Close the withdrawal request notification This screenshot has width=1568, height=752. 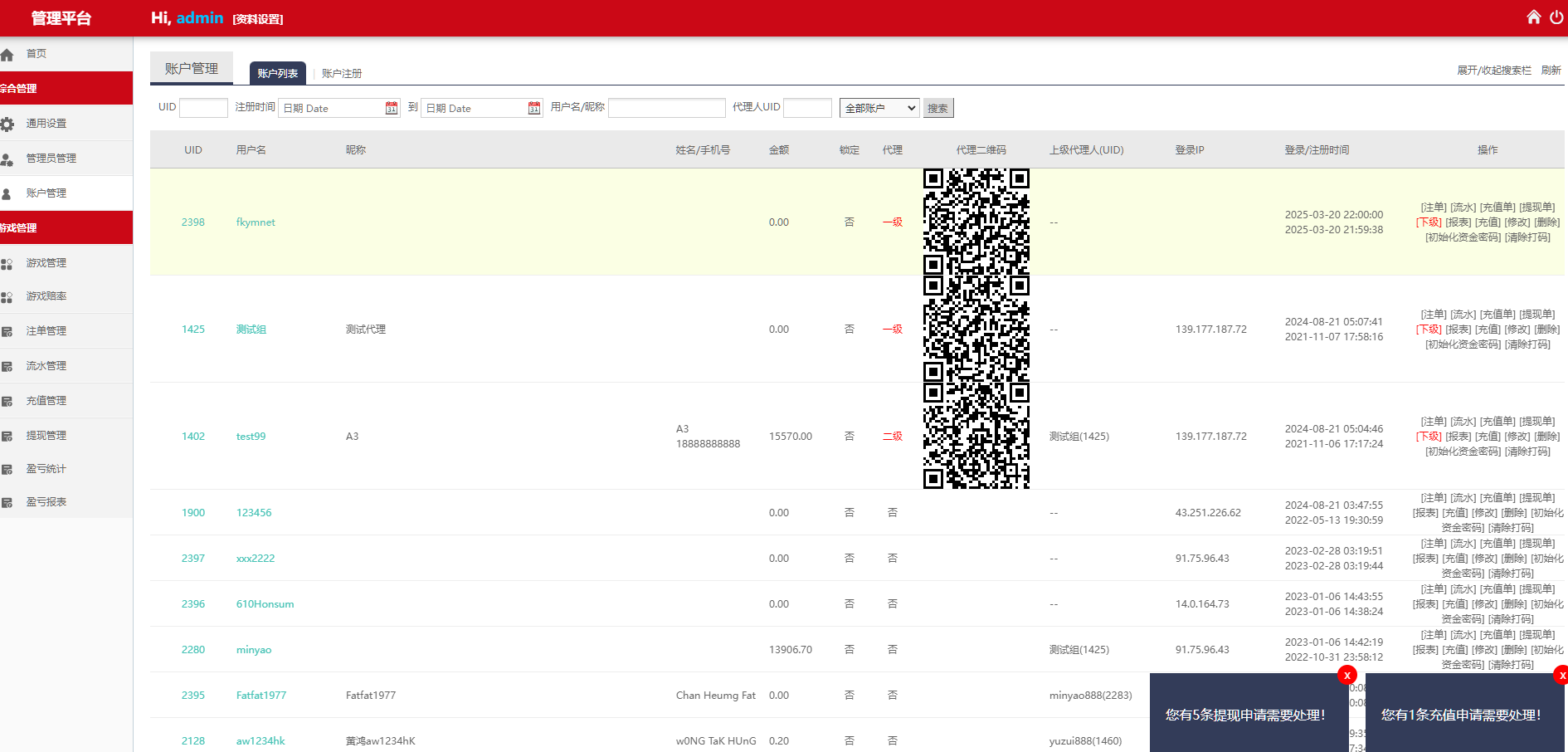[x=1347, y=675]
